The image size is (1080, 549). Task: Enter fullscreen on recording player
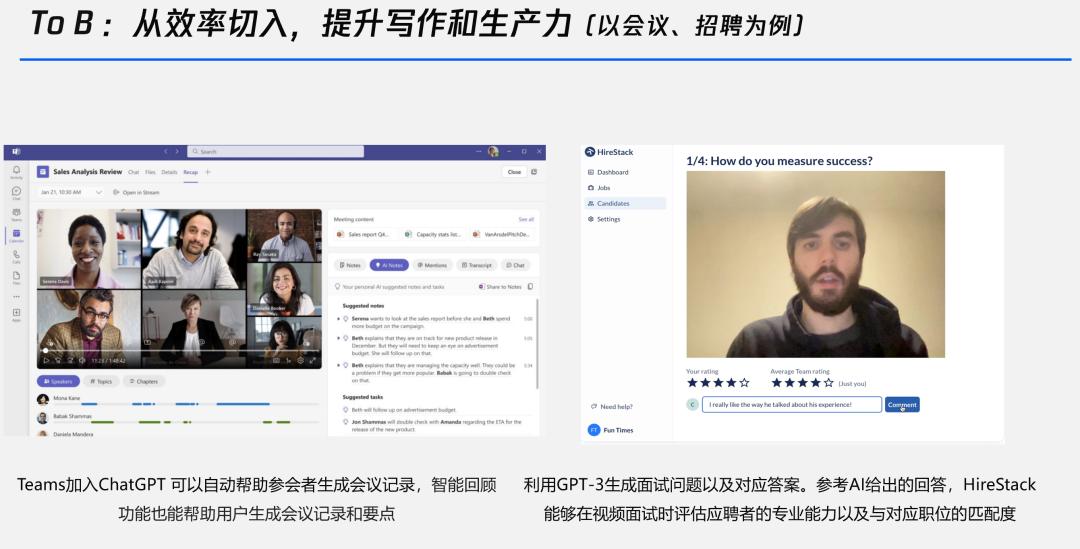click(x=313, y=360)
